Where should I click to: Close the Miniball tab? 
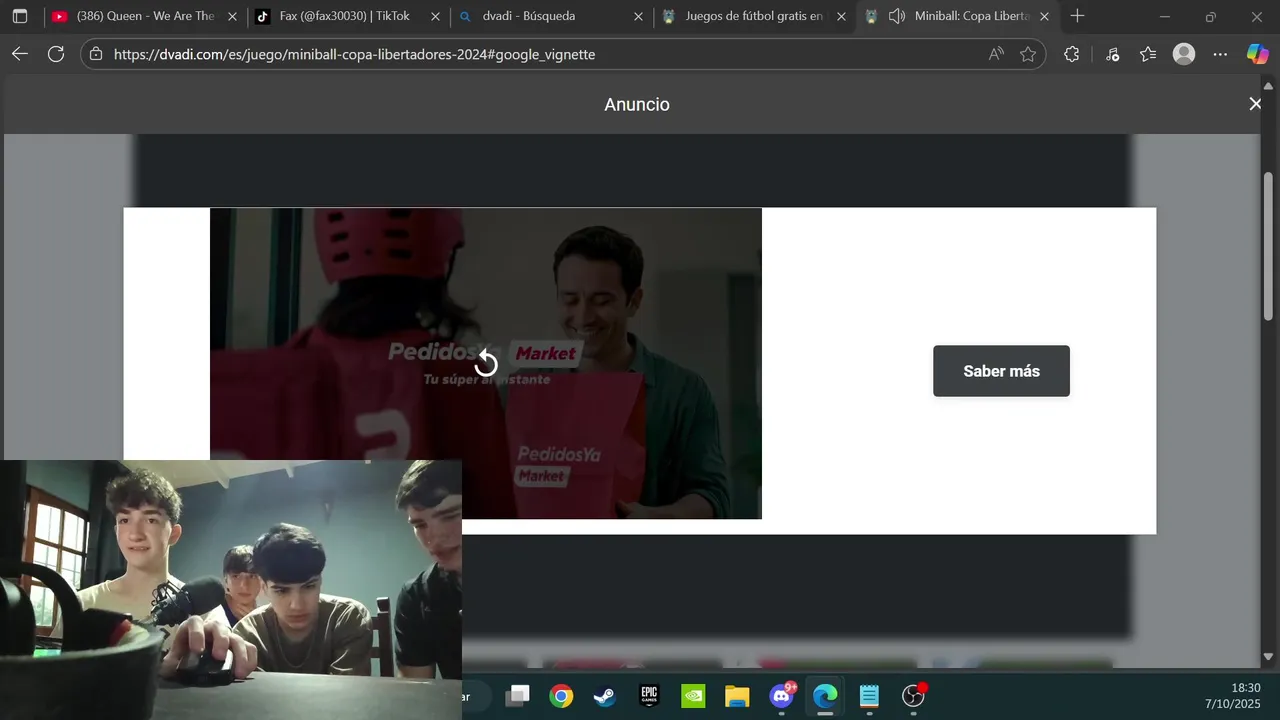pos(1044,17)
